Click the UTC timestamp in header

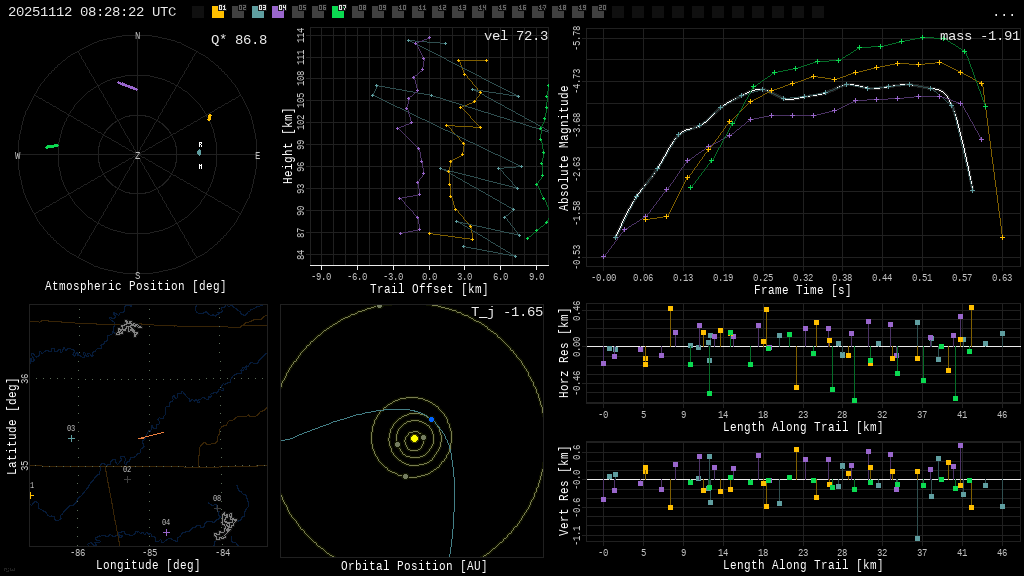click(x=92, y=12)
